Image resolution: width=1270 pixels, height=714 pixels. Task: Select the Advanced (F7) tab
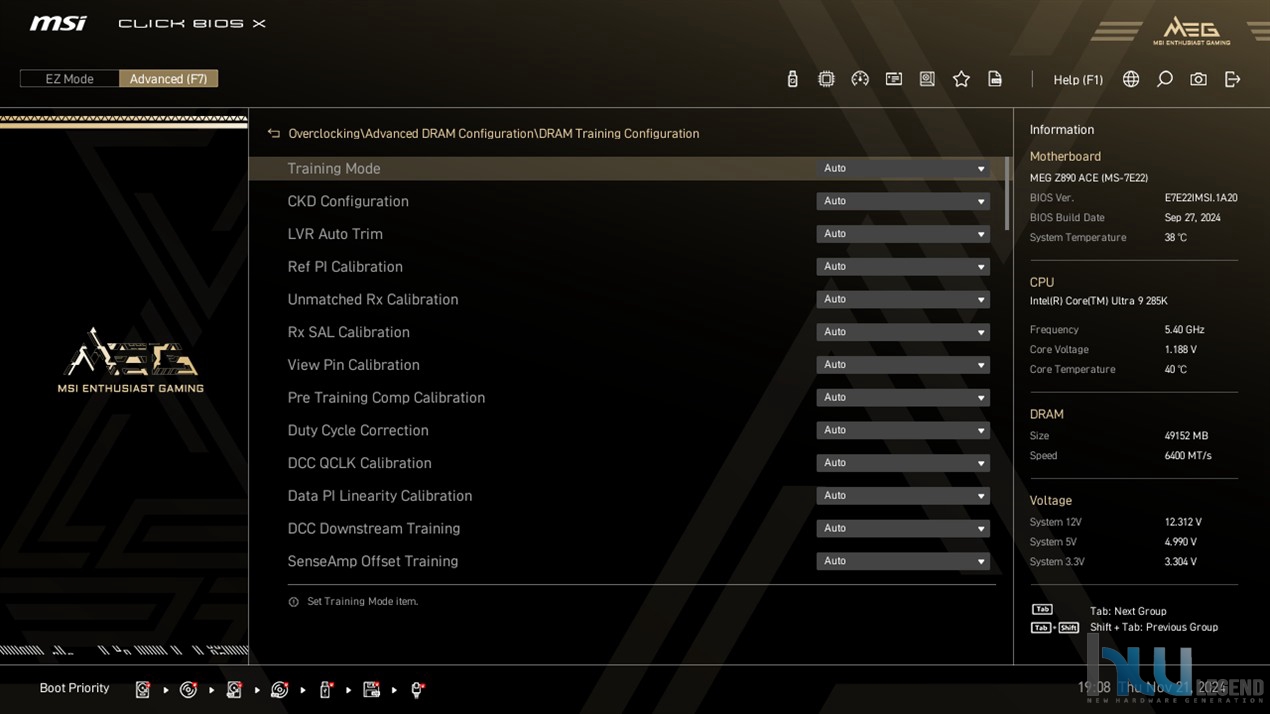tap(168, 79)
